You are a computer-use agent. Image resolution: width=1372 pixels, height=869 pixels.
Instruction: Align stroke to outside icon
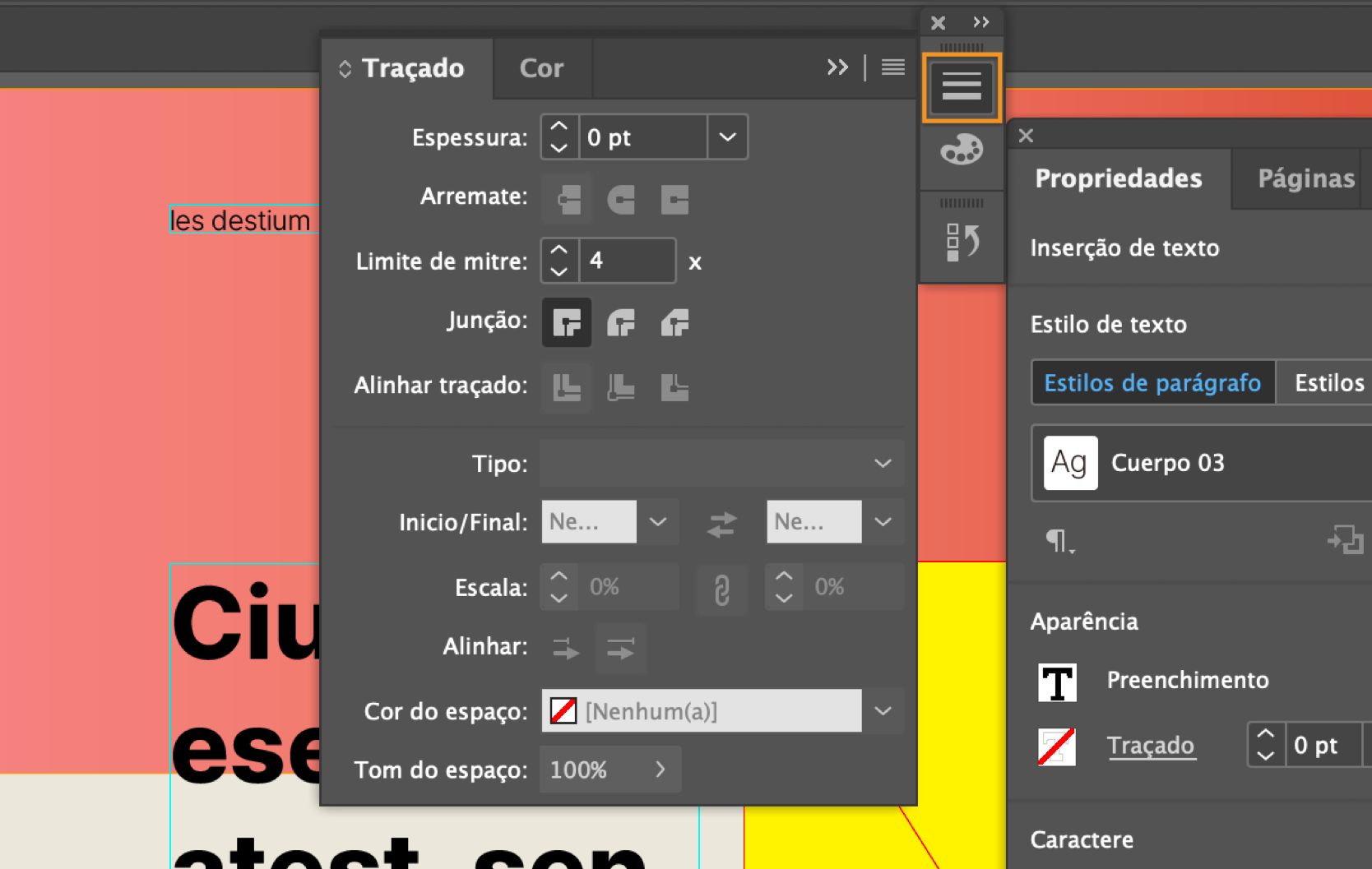point(674,386)
